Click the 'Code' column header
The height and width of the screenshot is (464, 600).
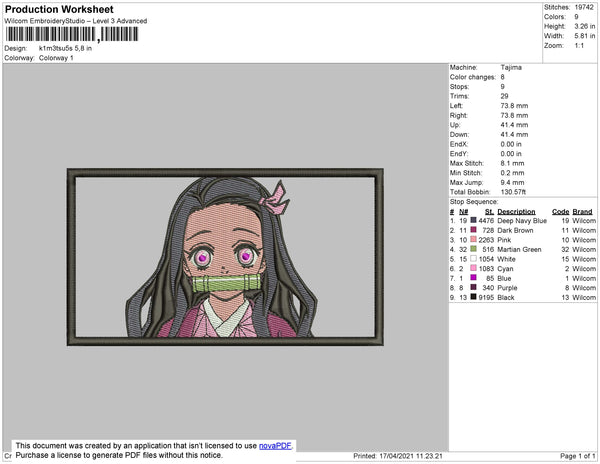561,212
